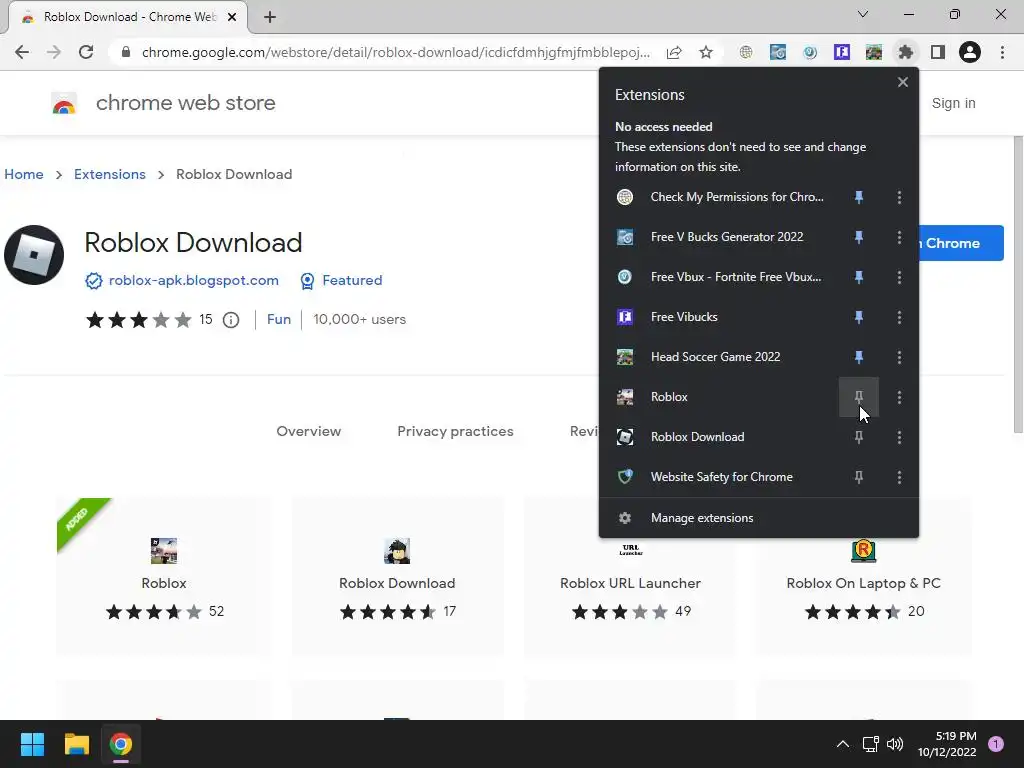The image size is (1024, 768).
Task: Click the tab search chevron
Action: coord(863,14)
